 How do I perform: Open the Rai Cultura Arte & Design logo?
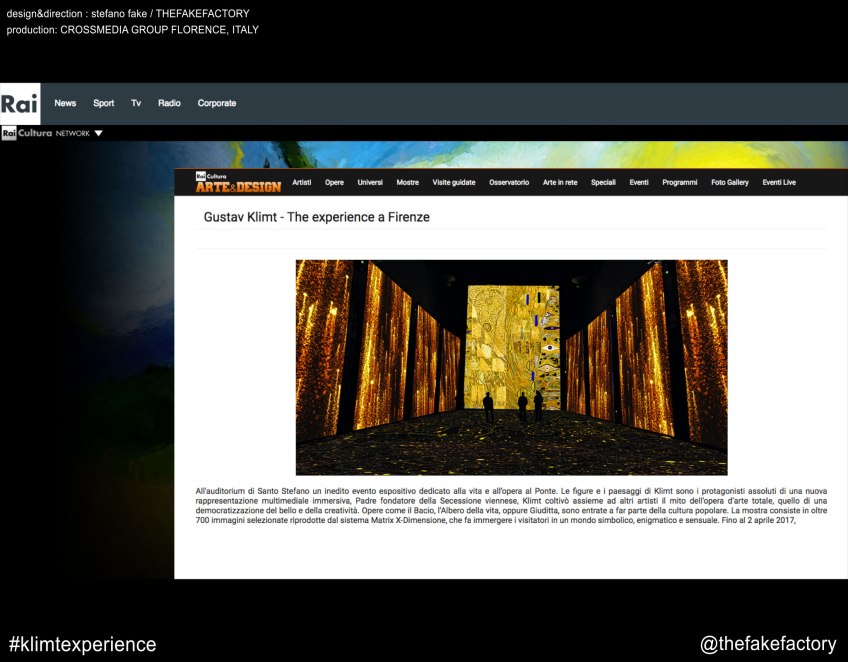[238, 183]
